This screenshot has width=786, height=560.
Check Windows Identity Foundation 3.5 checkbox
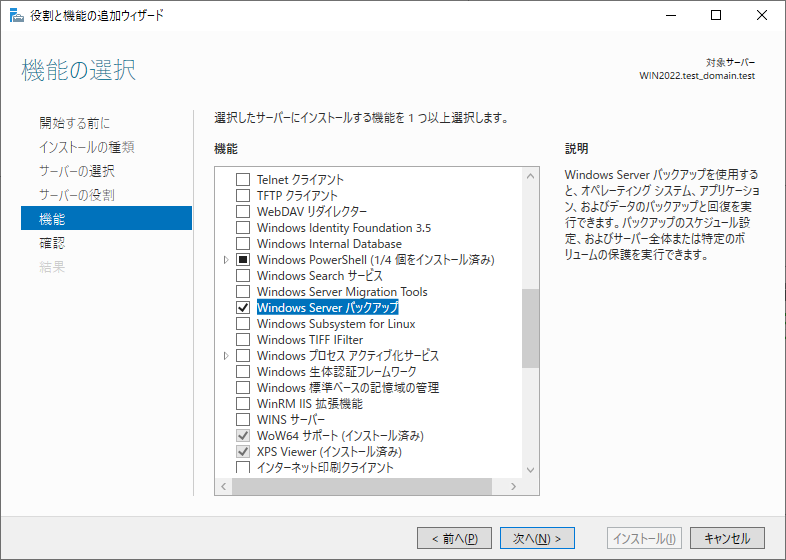(243, 228)
